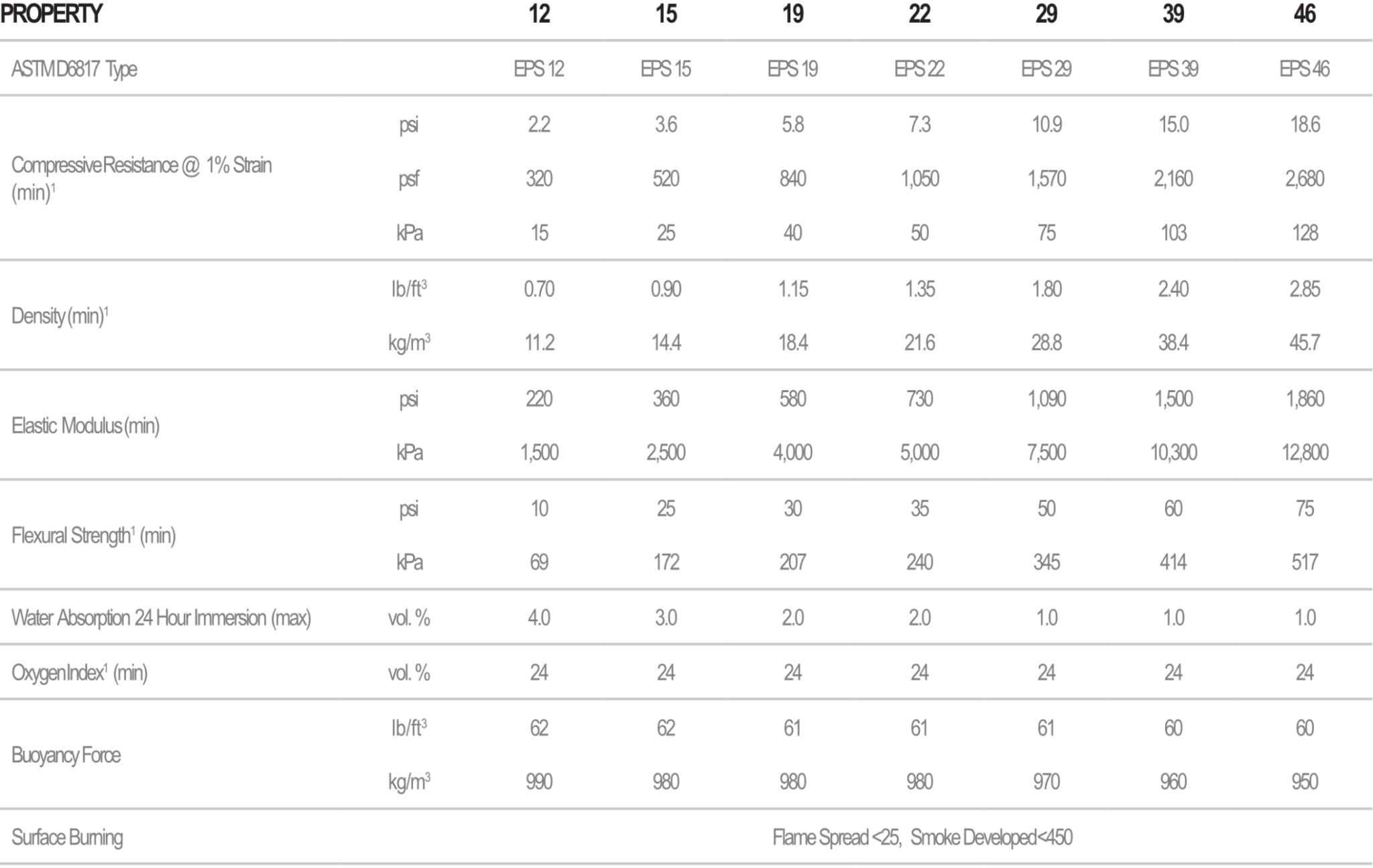
Task: Select the 2,680 psf compressive resistance value
Action: point(1304,179)
